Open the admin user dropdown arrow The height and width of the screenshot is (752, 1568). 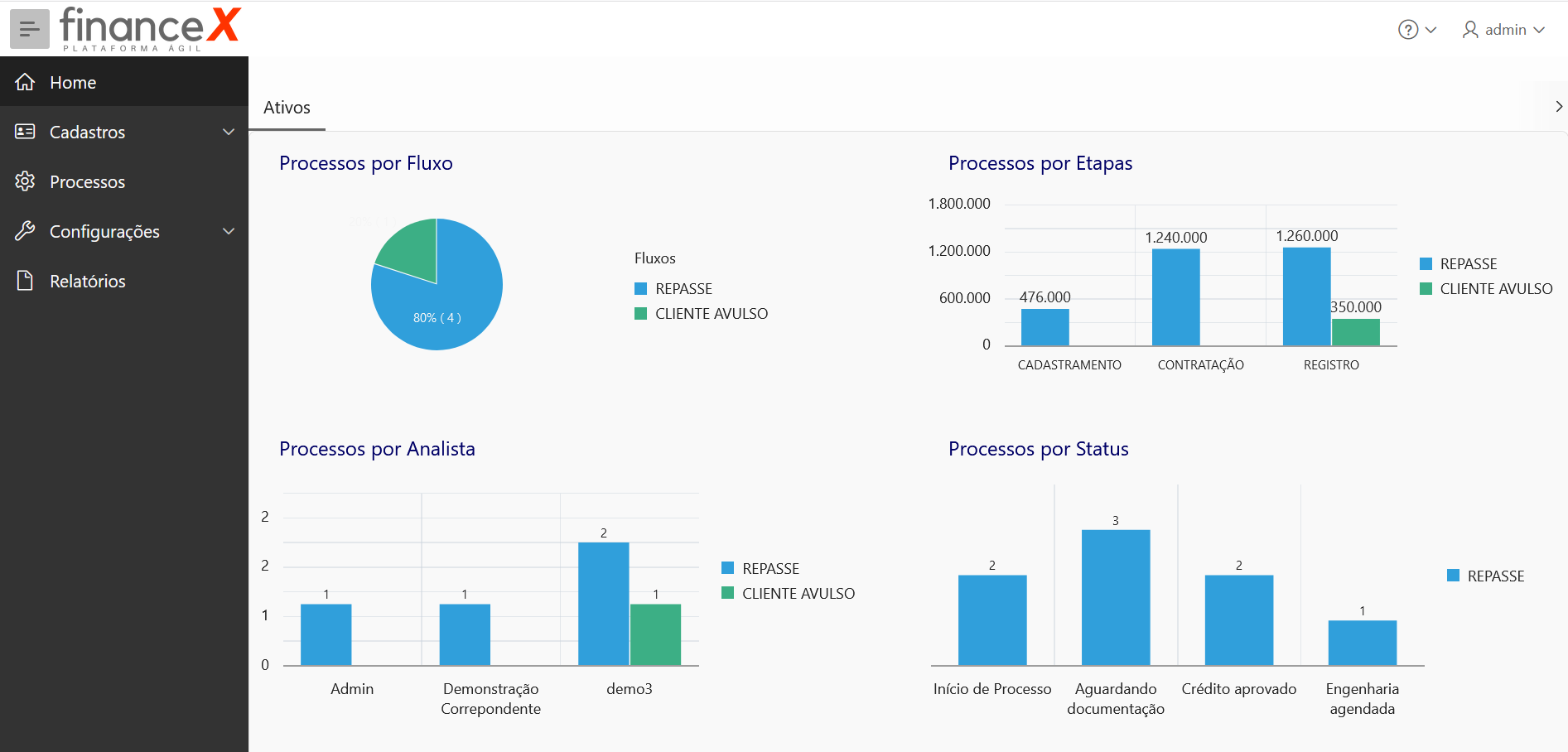[1539, 30]
